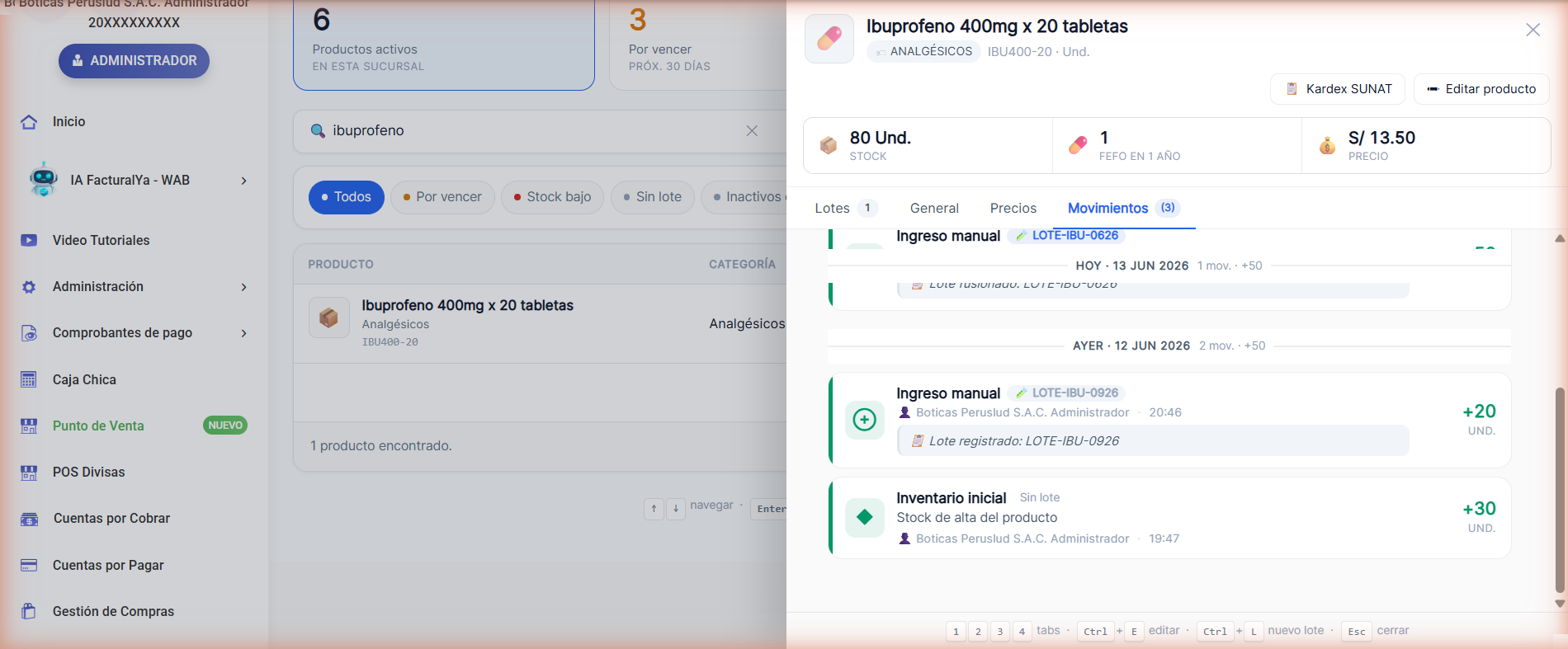Click the diamond icon of Inventario inicial
The image size is (1568, 649).
pyautogui.click(x=864, y=517)
